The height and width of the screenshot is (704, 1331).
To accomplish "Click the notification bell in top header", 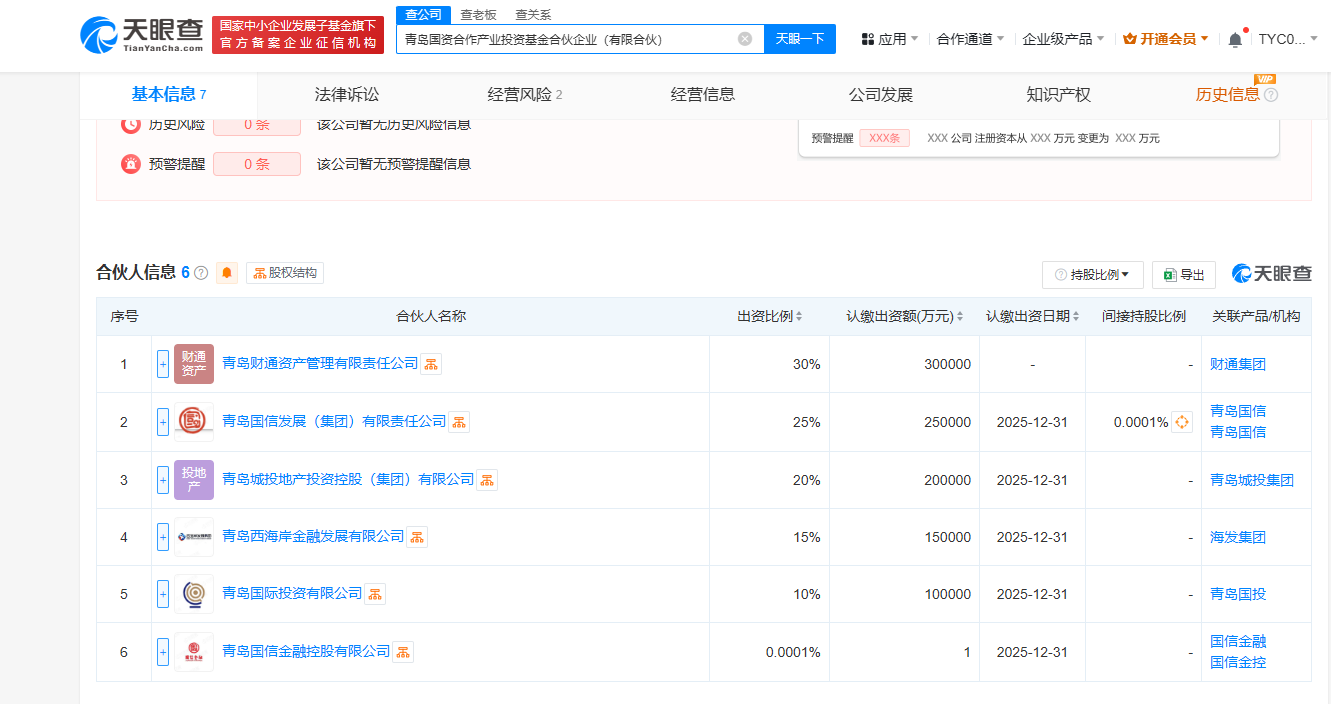I will pyautogui.click(x=1235, y=39).
